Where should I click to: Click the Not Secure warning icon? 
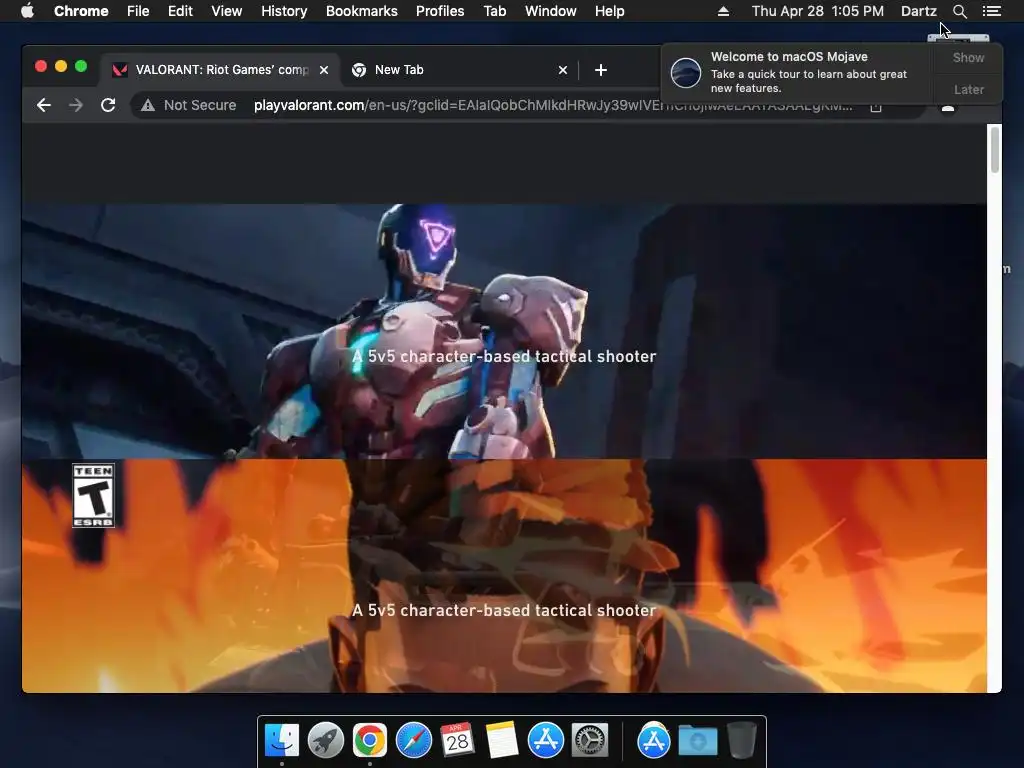(x=148, y=105)
